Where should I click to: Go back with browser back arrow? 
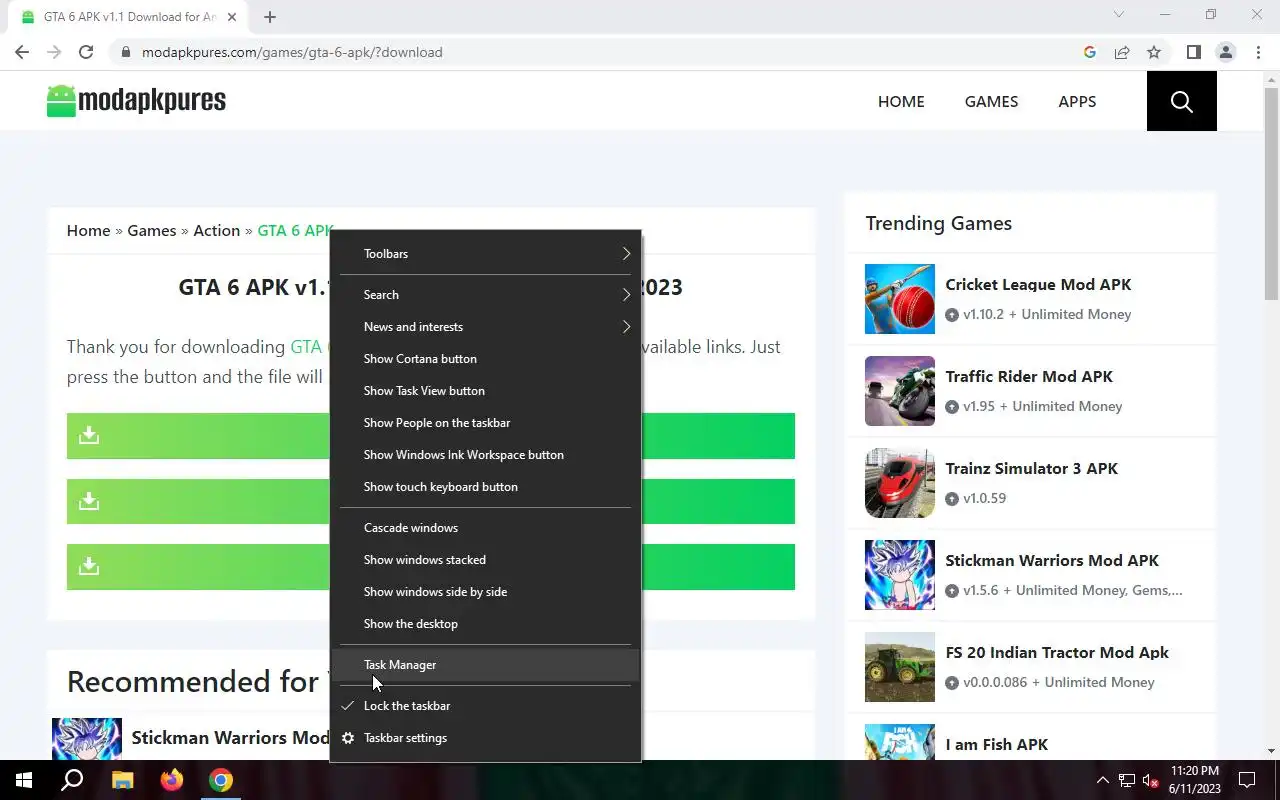tap(22, 52)
